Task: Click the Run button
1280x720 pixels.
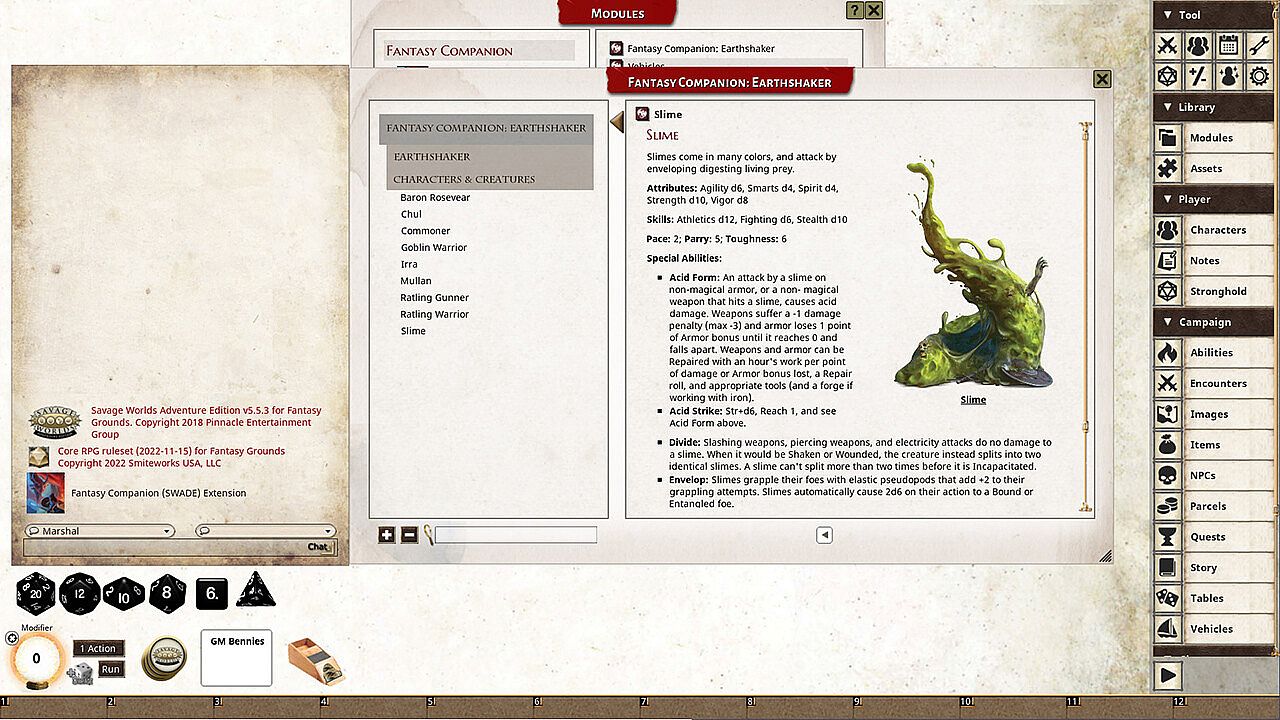Action: click(x=111, y=669)
